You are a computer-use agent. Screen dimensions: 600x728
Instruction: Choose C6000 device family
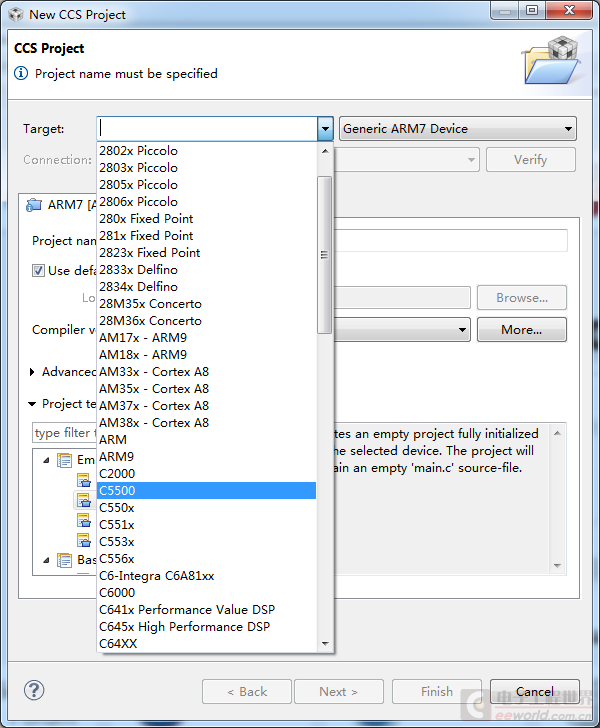(207, 592)
